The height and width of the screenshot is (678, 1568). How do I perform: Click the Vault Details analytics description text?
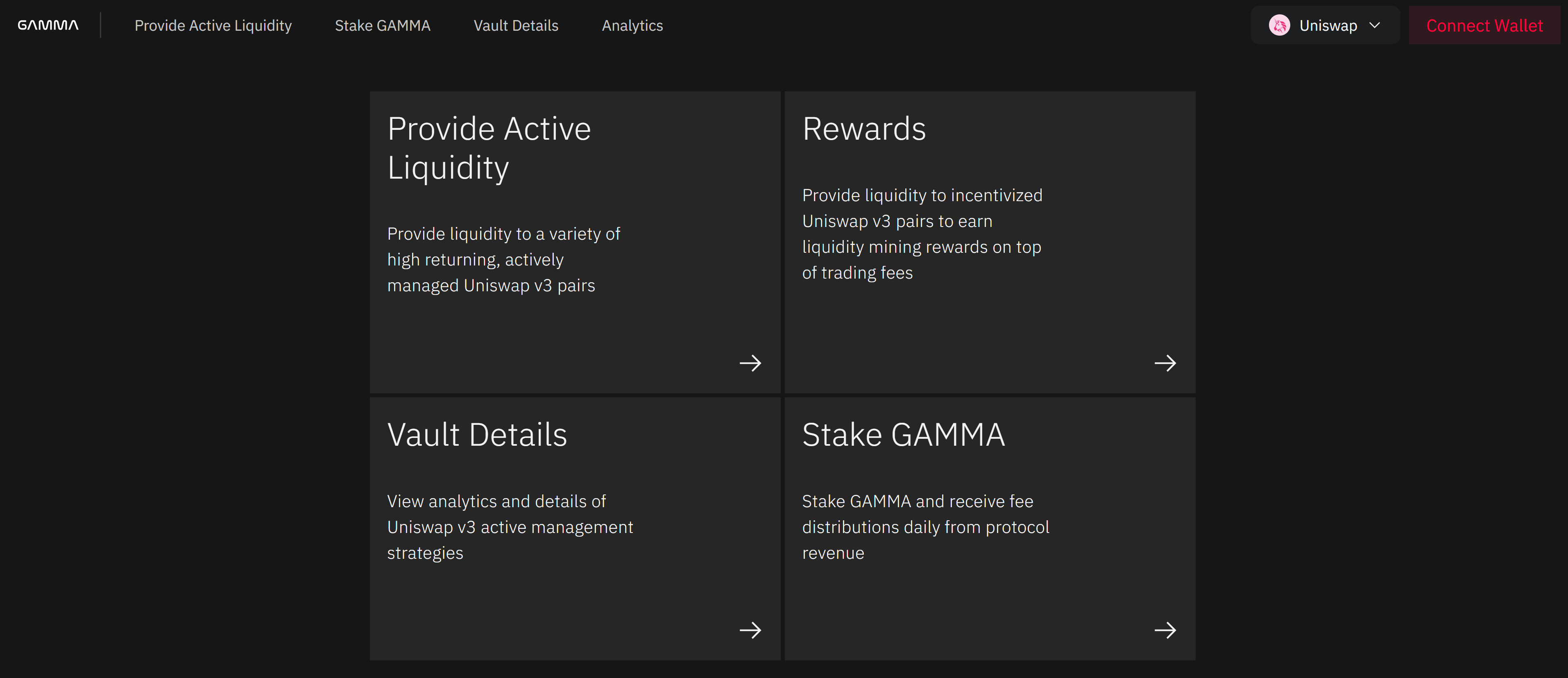coord(510,527)
